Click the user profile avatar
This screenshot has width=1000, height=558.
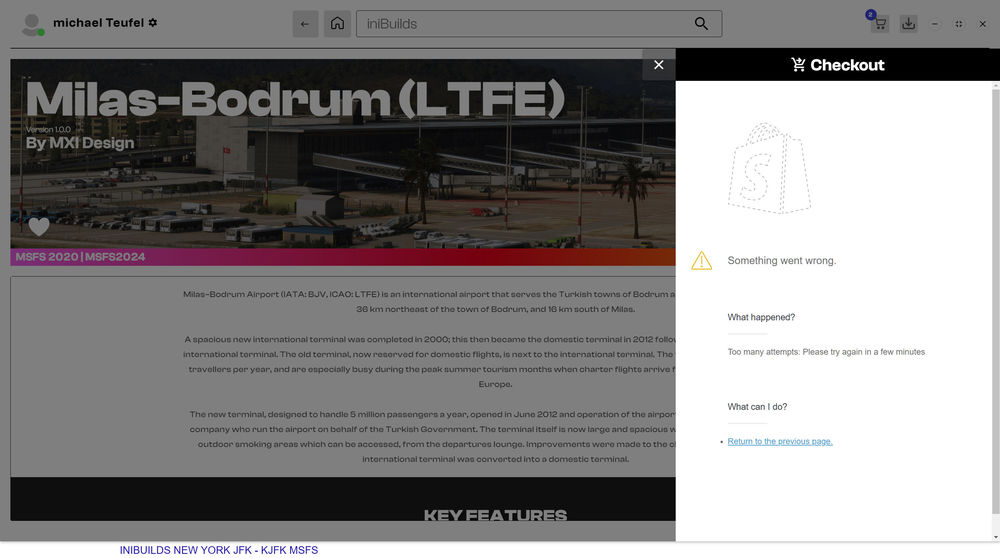(x=32, y=24)
